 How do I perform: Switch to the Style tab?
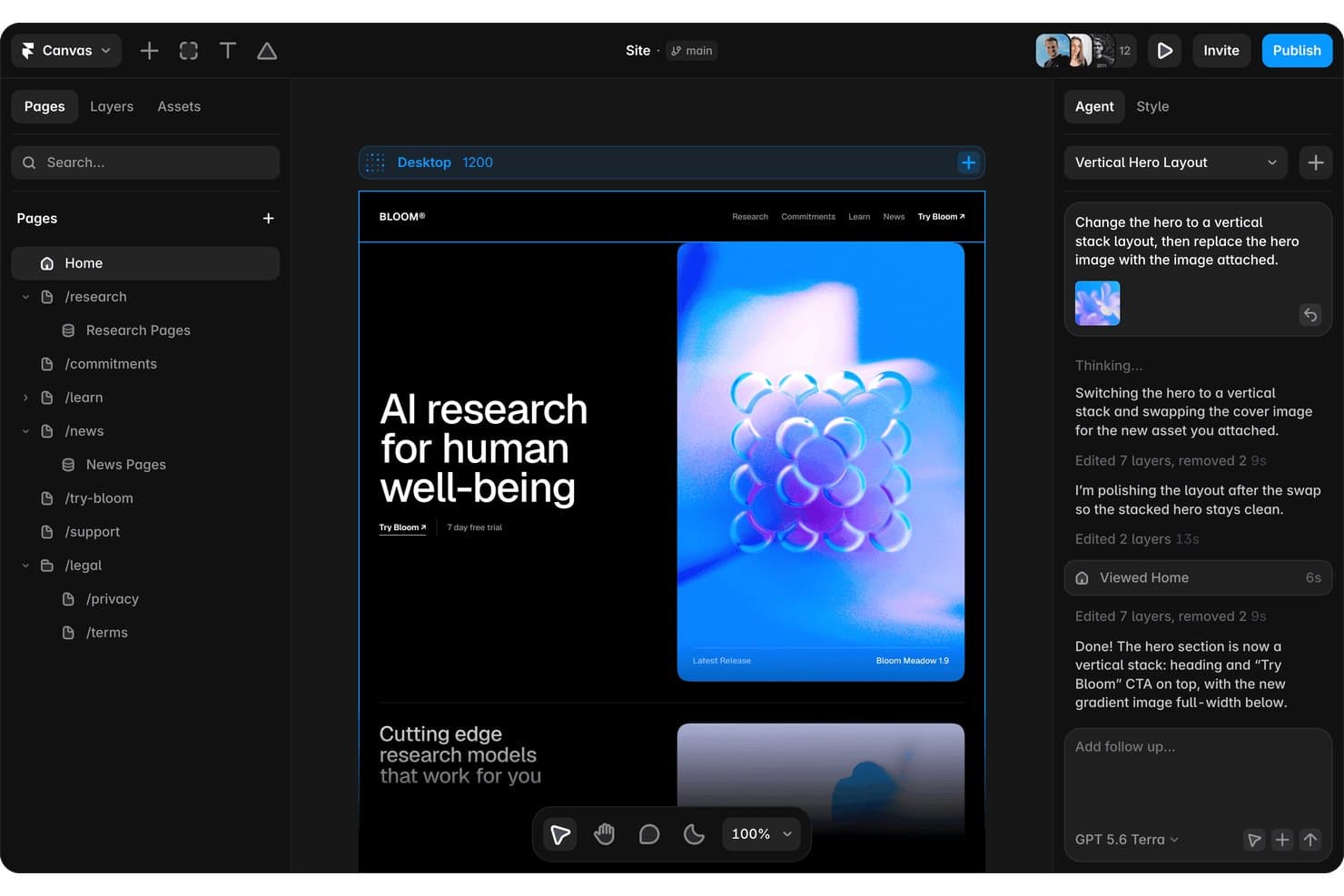(1152, 106)
